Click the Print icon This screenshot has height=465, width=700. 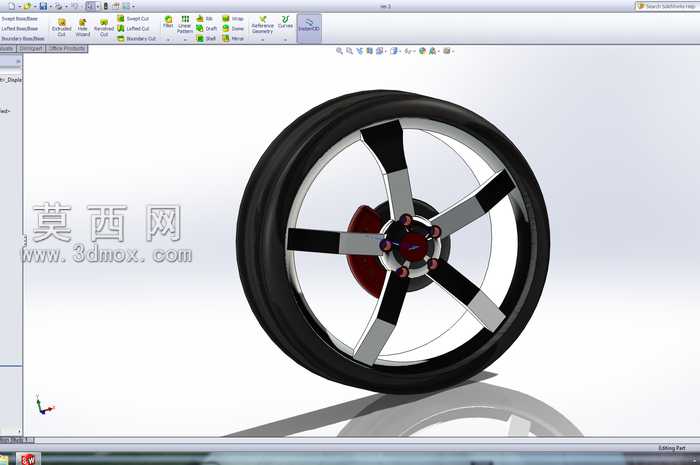58,6
